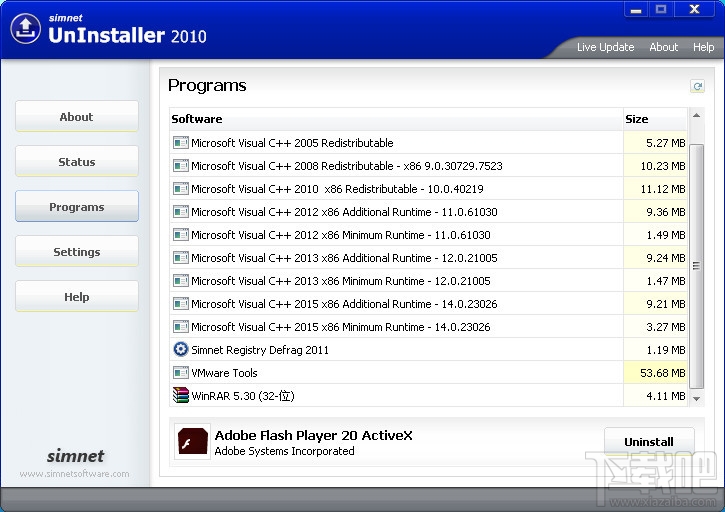Switch to Programs sidebar section
Viewport: 725px width, 512px height.
point(77,206)
